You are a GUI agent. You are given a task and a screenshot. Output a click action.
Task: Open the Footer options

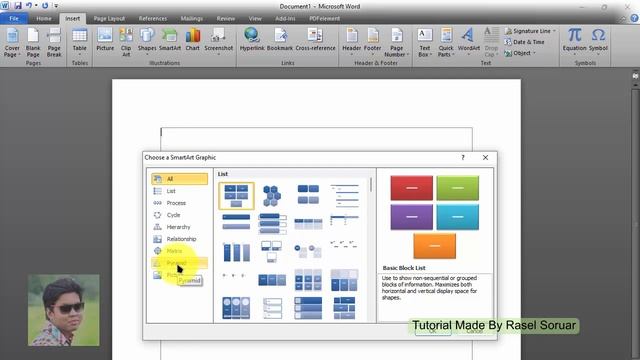(372, 41)
